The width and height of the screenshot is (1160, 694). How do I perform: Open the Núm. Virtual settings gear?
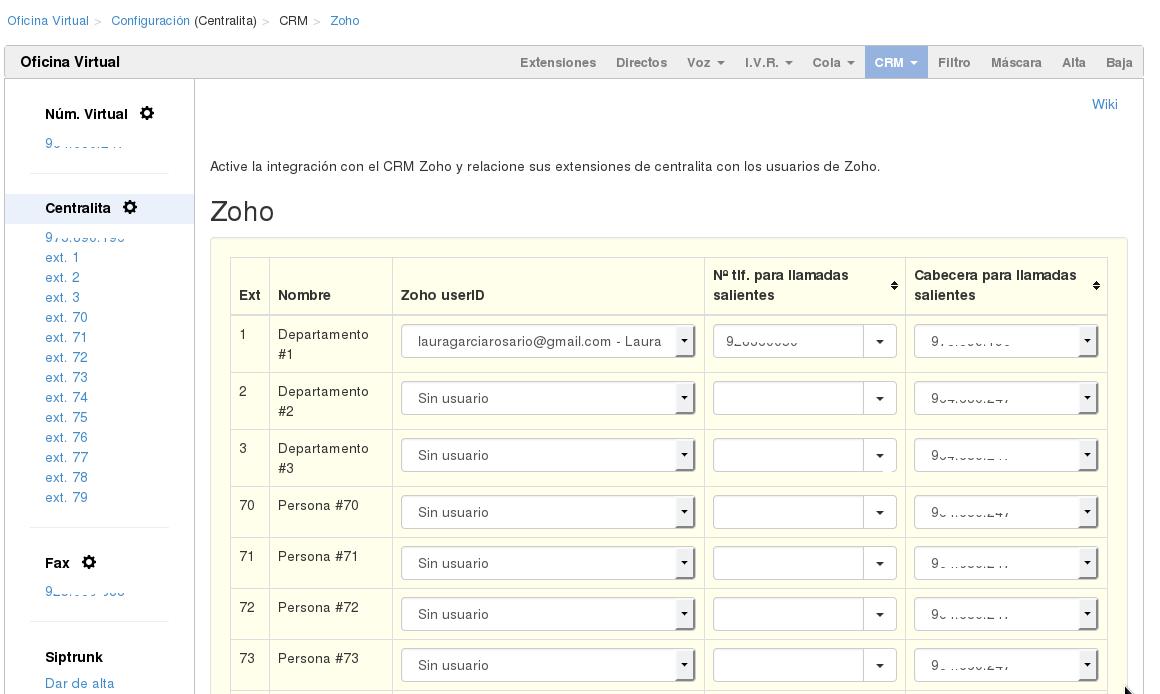(x=147, y=113)
